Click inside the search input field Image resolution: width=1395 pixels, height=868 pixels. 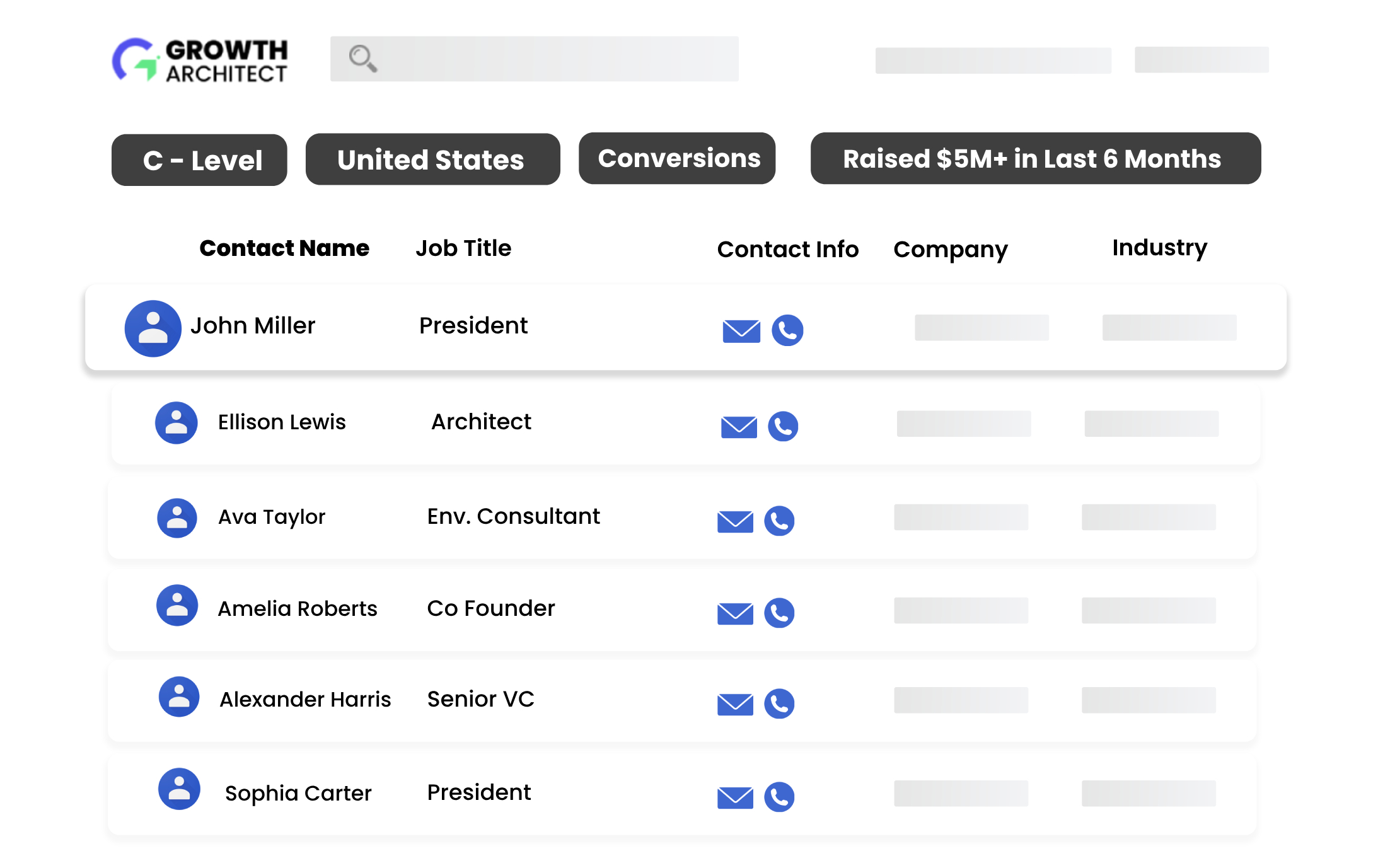point(555,59)
